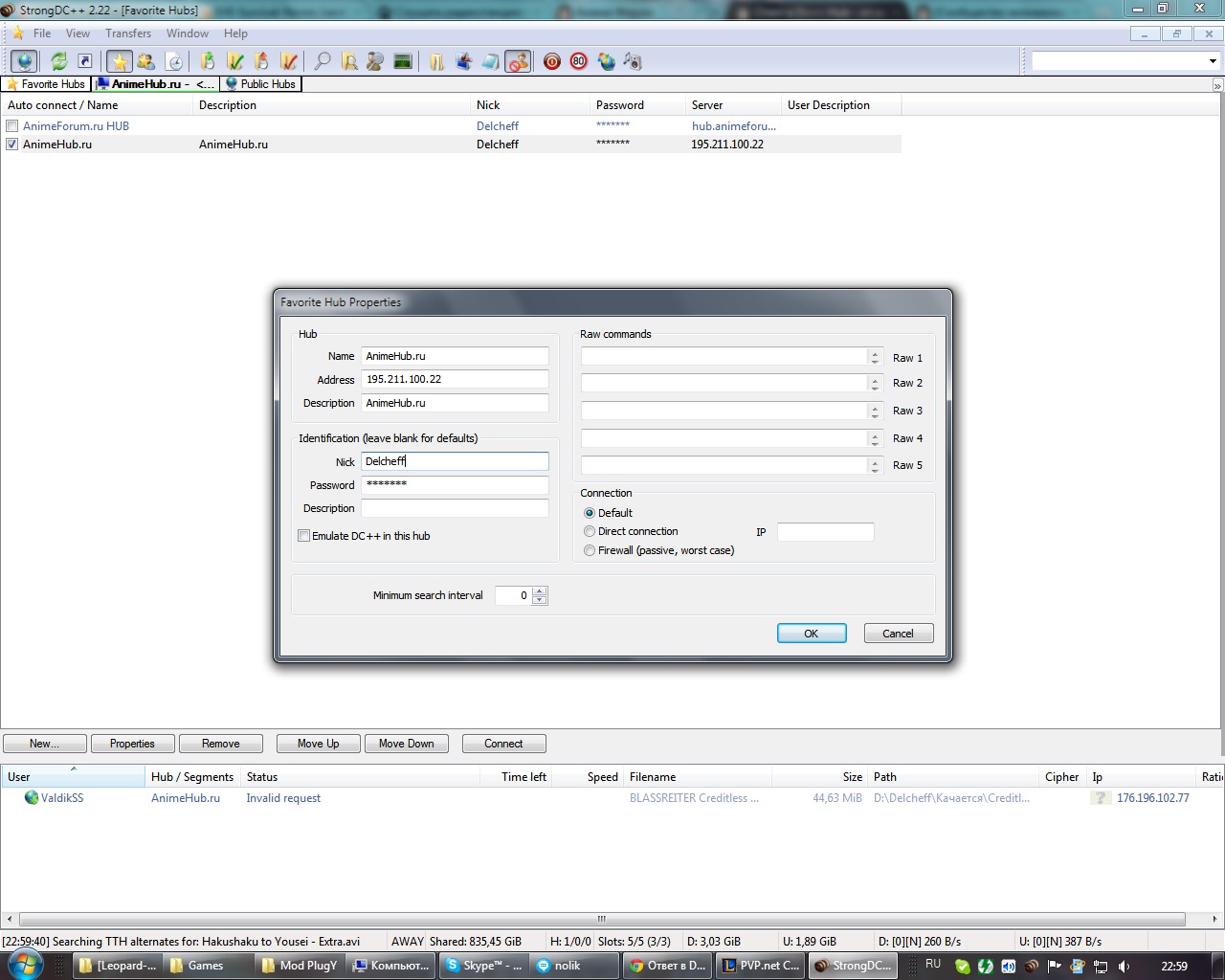
Task: Click the Connect button
Action: 503,744
